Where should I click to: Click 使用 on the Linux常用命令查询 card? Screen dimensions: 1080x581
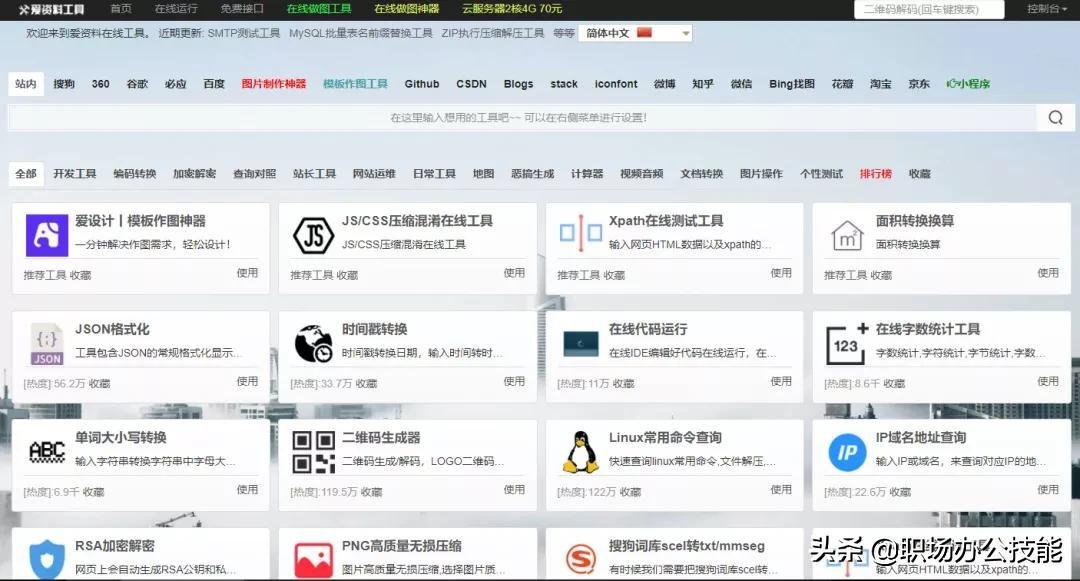point(781,489)
